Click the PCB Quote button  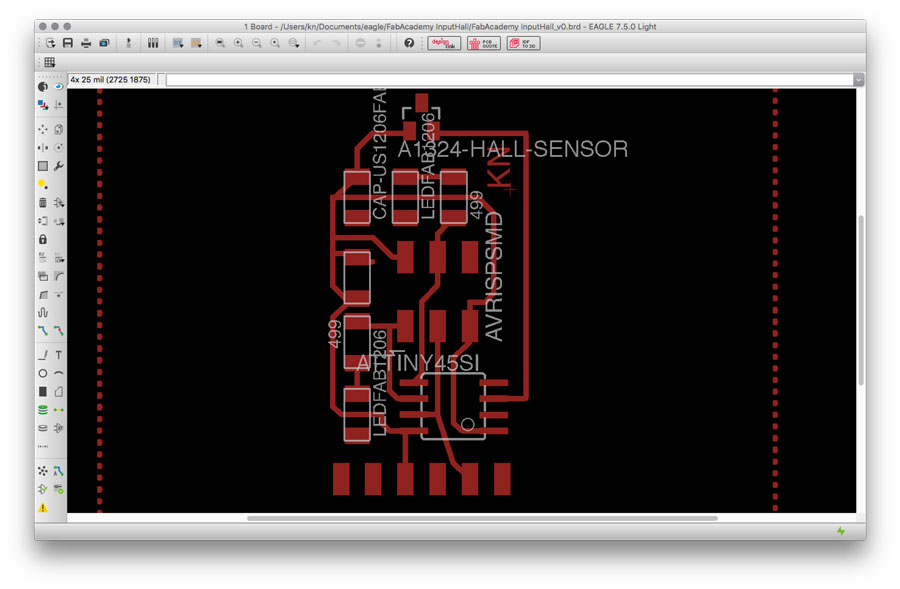tap(483, 43)
